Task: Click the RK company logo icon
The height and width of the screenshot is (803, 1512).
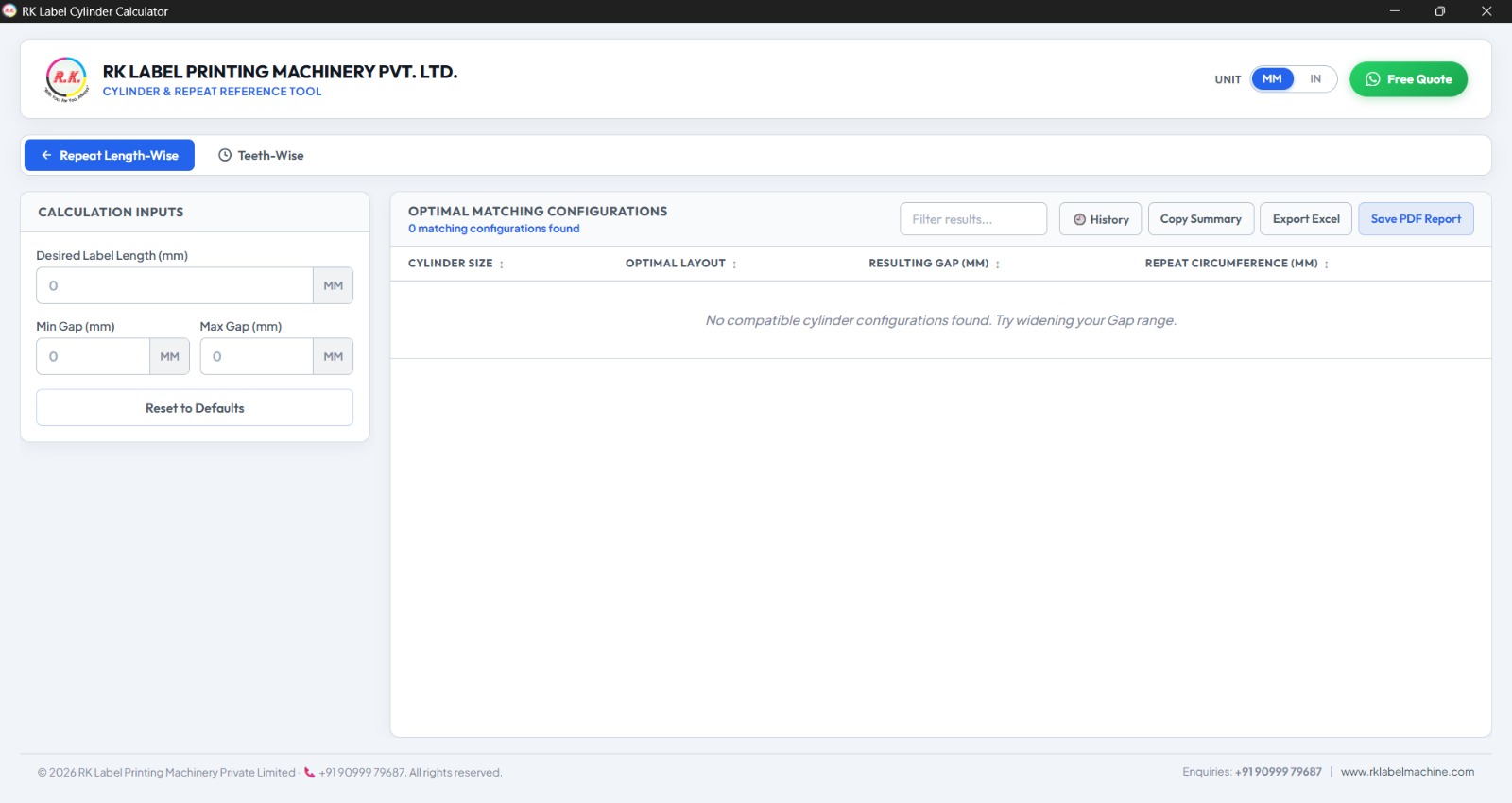Action: (66, 79)
